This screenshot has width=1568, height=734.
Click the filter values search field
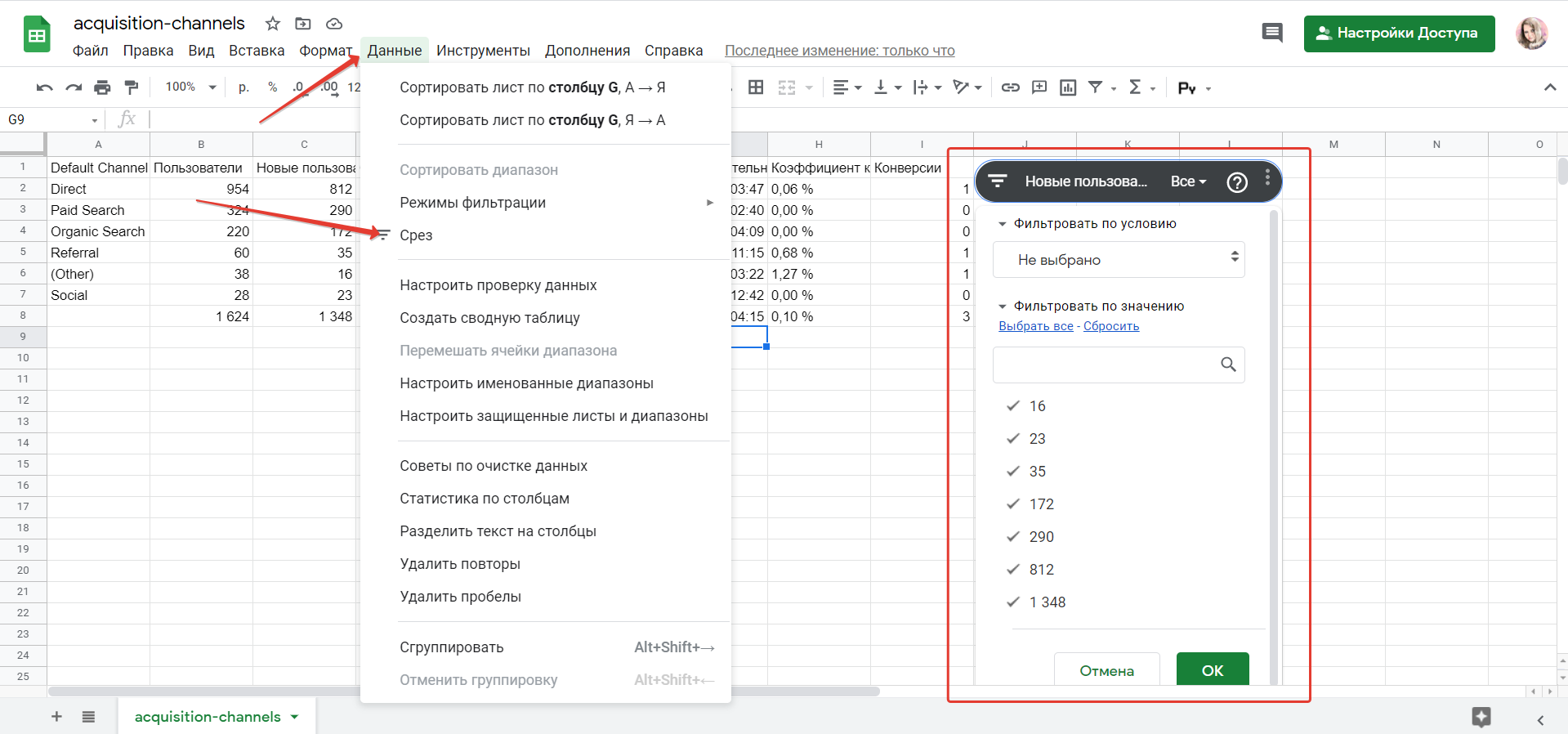pos(1105,365)
